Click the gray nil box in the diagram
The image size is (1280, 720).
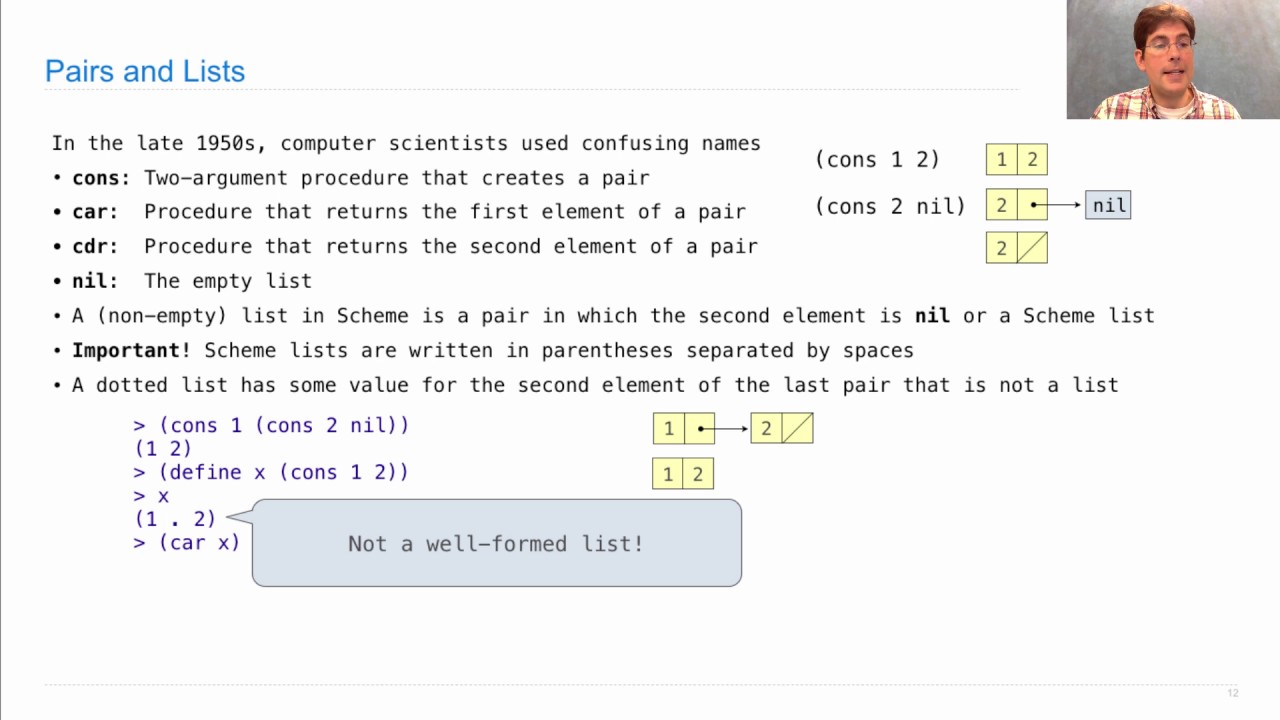click(1108, 205)
